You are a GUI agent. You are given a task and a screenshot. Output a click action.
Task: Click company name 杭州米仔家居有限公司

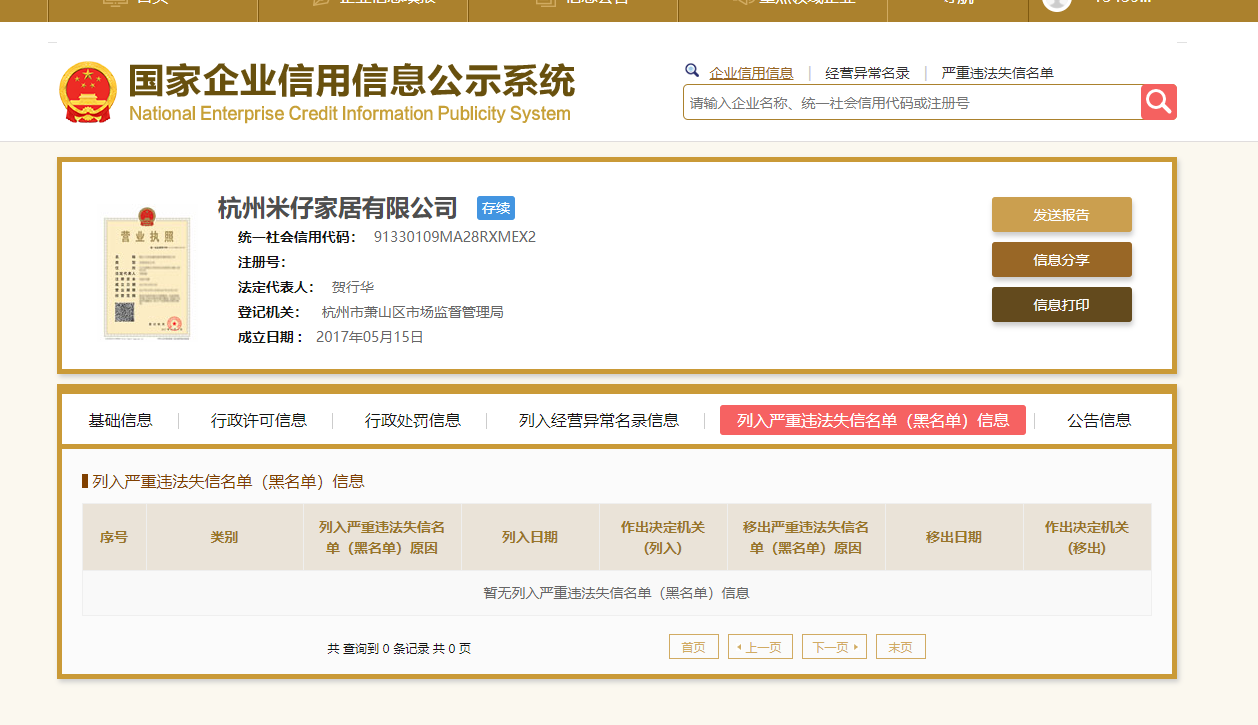click(x=338, y=208)
